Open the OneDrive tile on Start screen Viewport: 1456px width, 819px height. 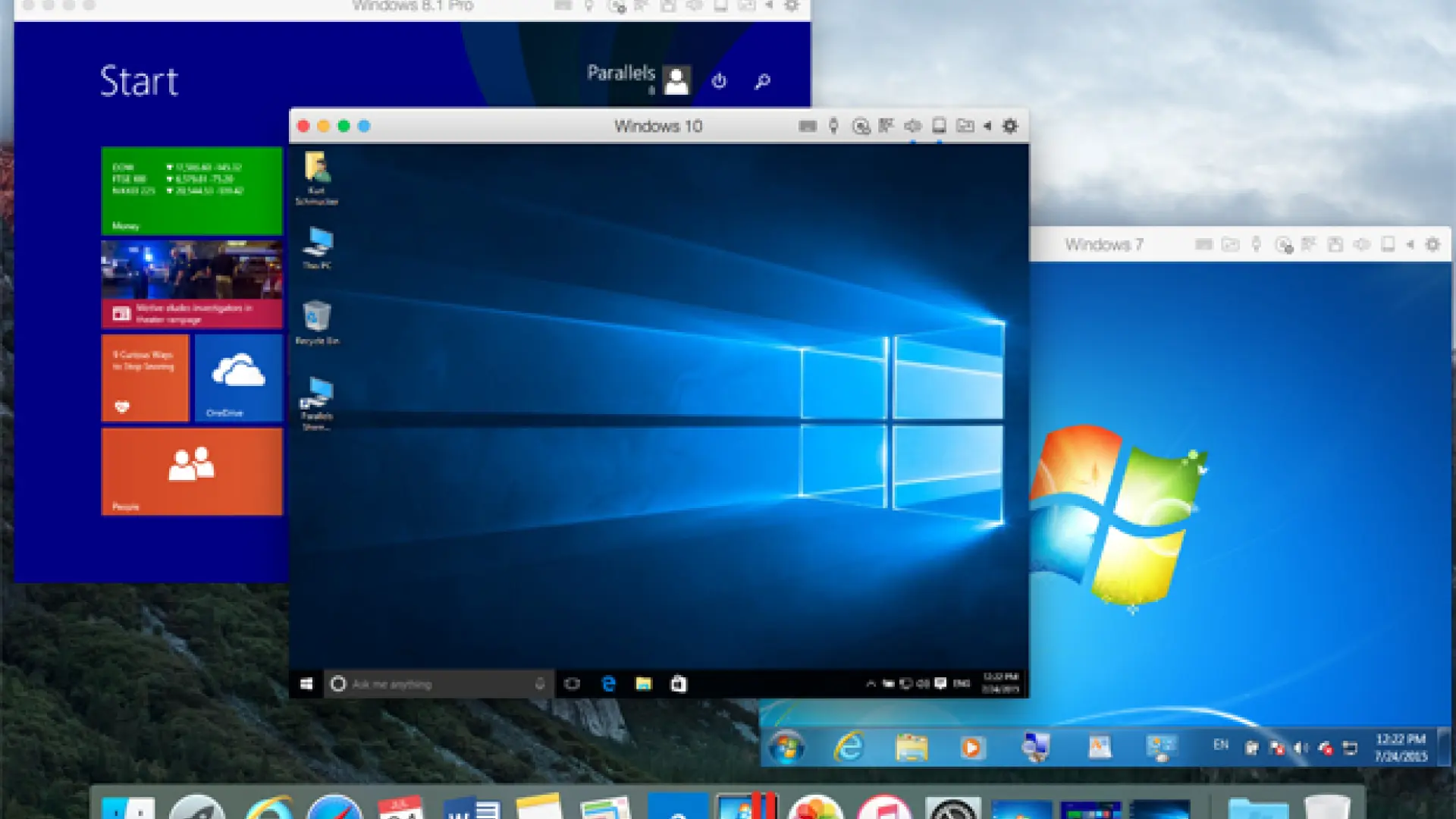point(238,378)
